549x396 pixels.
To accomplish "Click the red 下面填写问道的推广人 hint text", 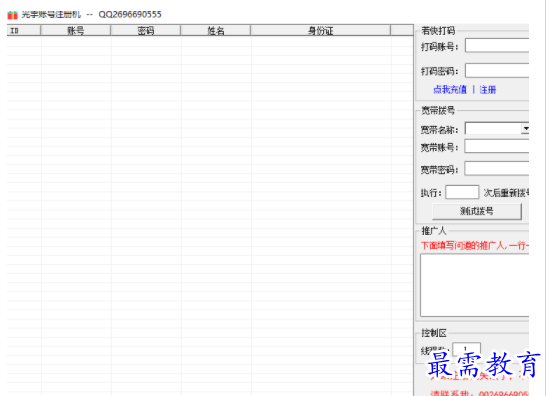I will [474, 245].
